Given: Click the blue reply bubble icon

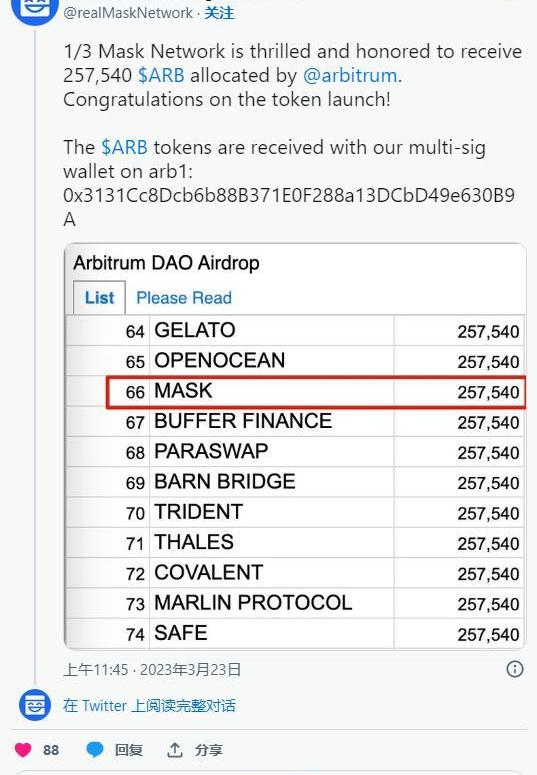Looking at the screenshot, I should point(94,749).
